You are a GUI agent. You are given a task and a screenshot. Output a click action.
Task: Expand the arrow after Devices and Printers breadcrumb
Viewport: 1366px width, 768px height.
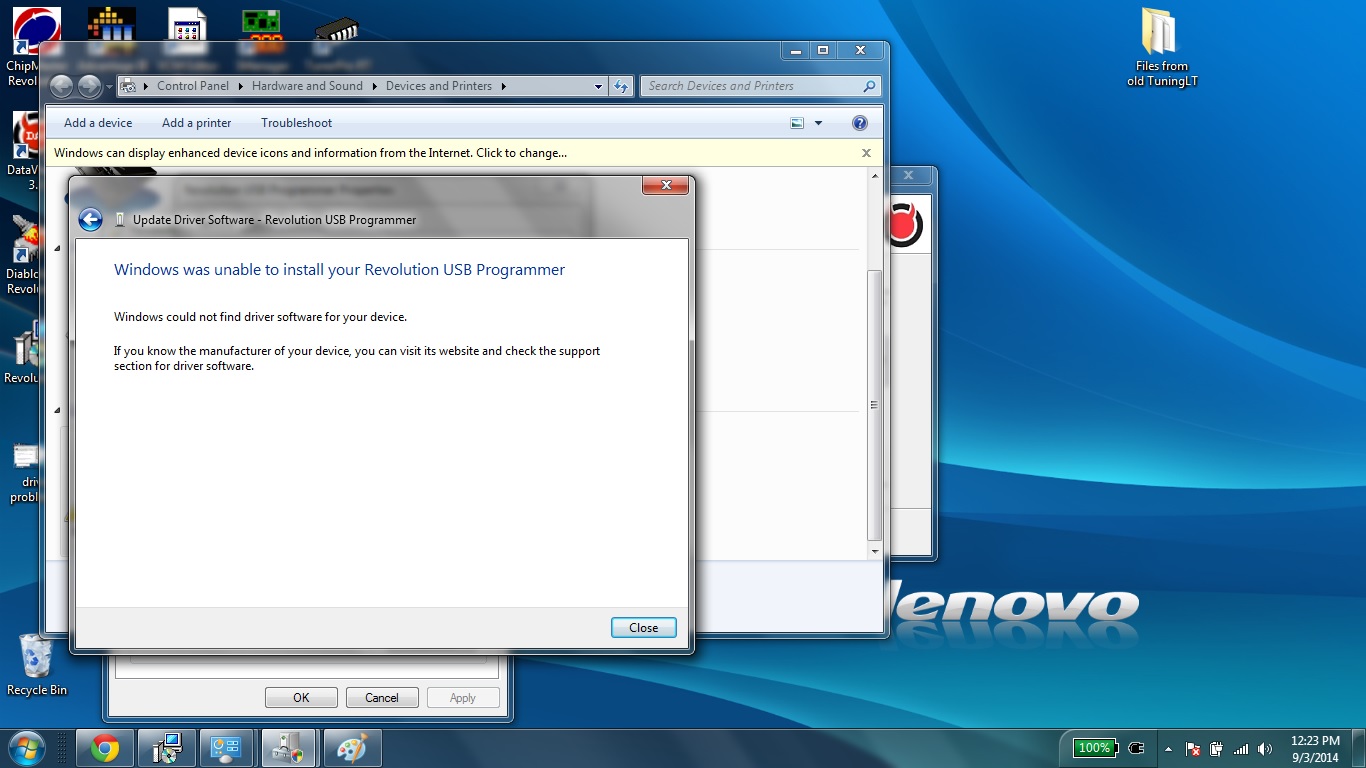coord(504,86)
